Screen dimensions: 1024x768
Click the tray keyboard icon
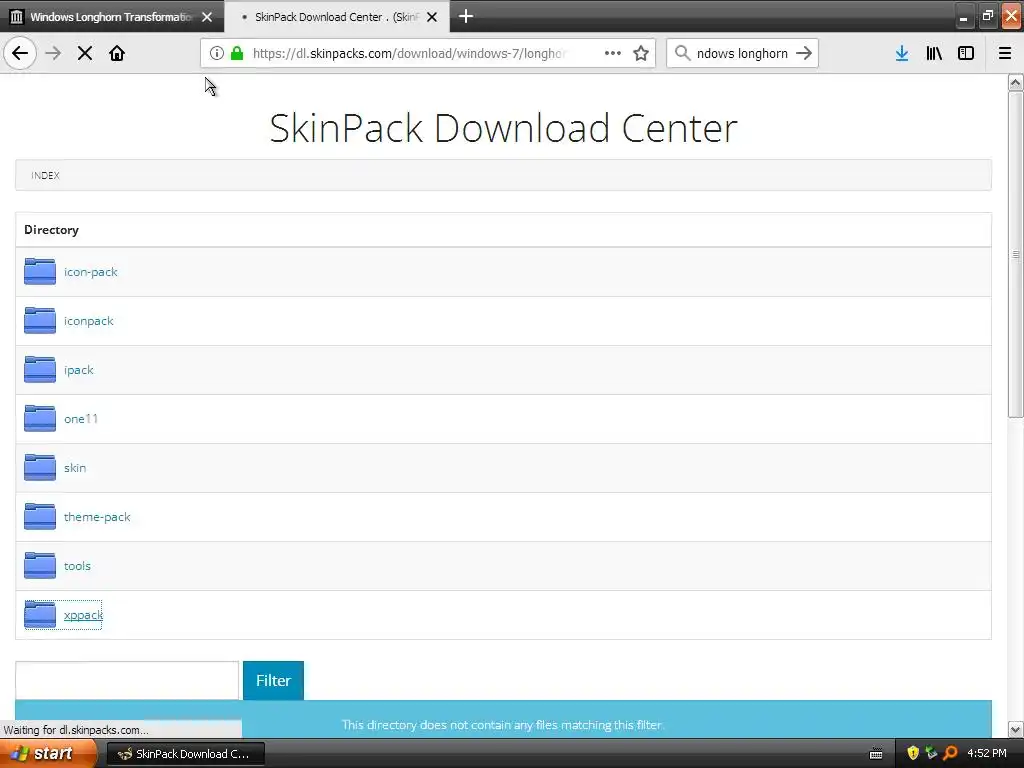(876, 754)
